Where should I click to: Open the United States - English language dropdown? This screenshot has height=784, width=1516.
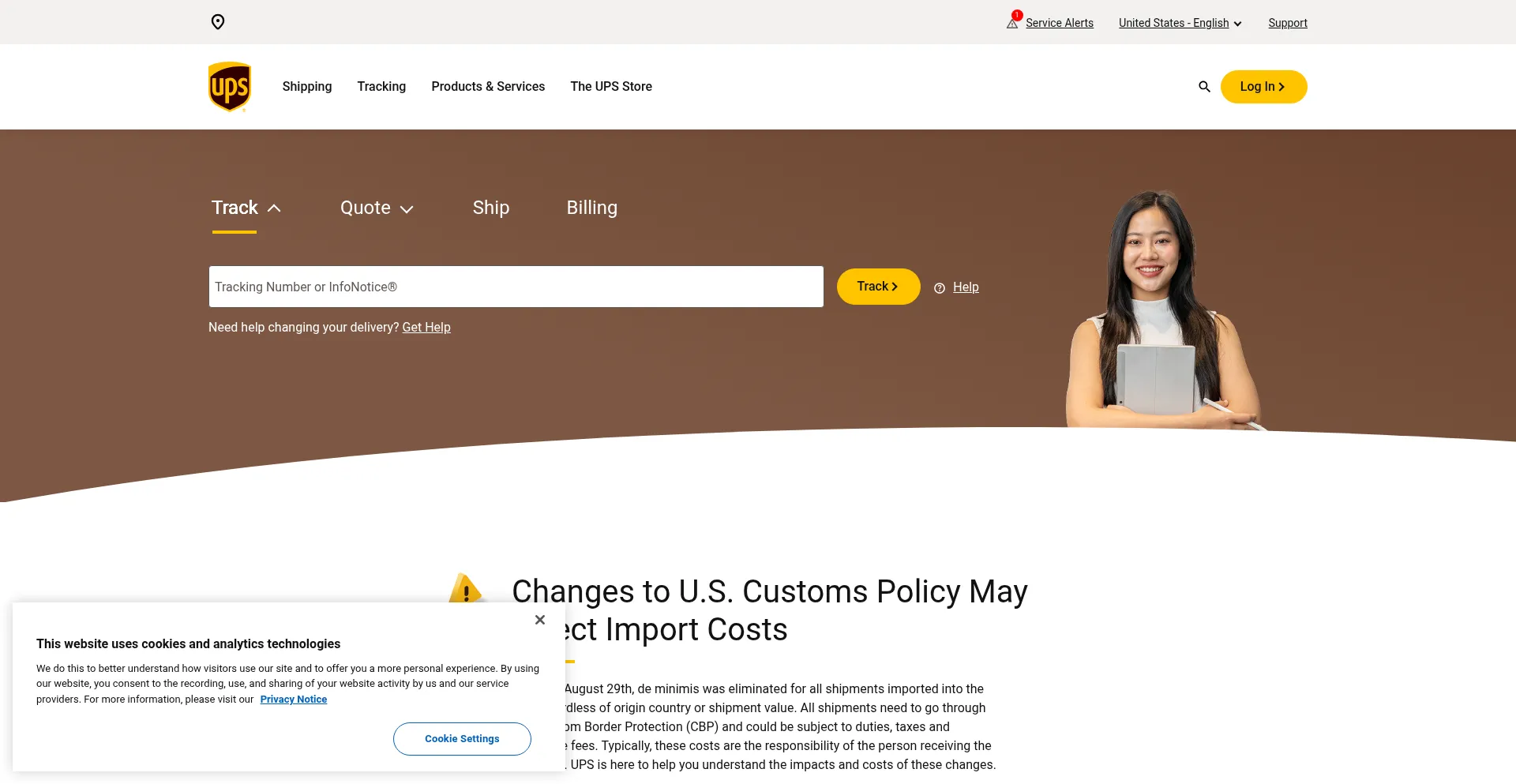pos(1180,23)
